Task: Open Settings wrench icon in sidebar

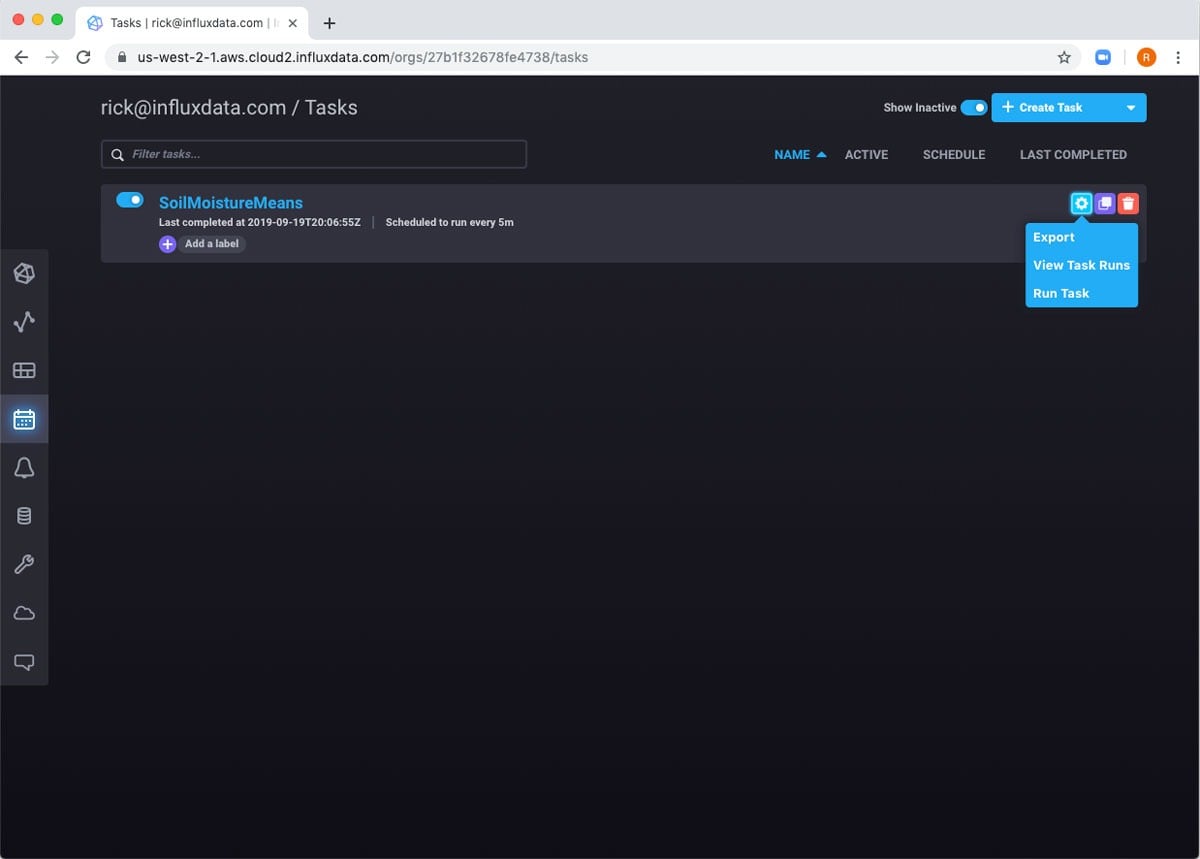Action: click(24, 565)
